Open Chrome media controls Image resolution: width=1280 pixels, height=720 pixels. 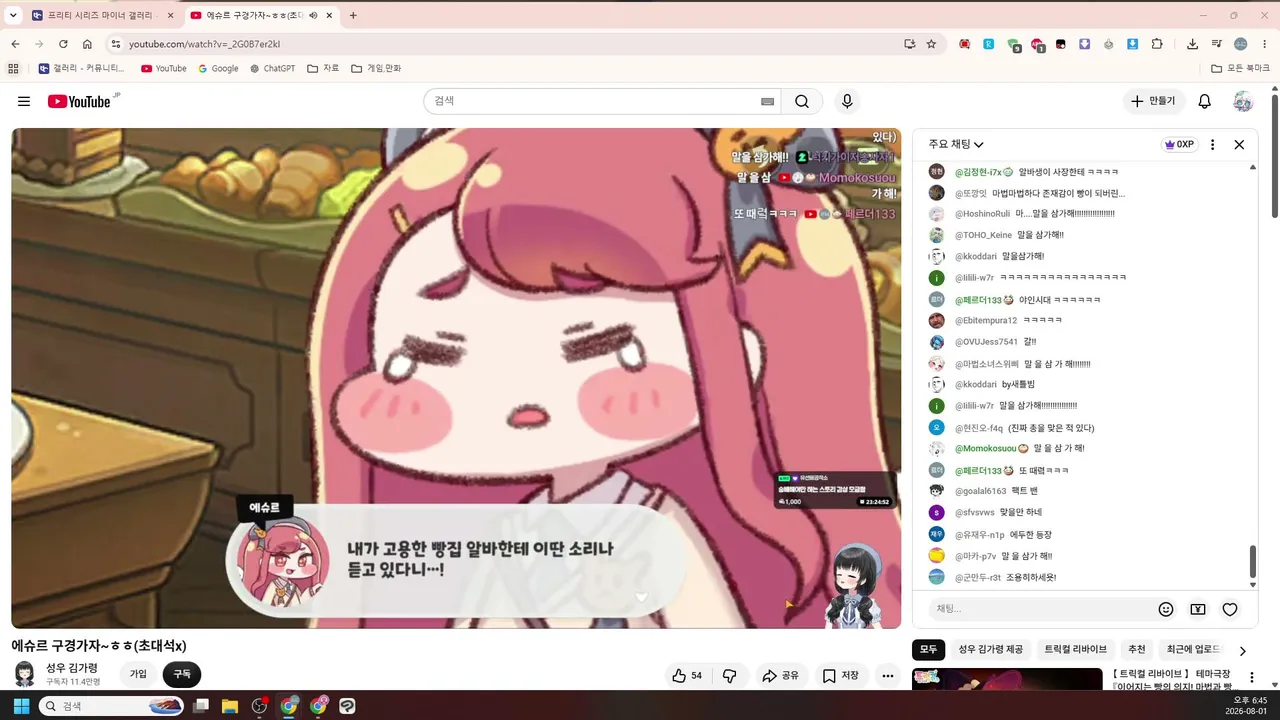pyautogui.click(x=1216, y=44)
